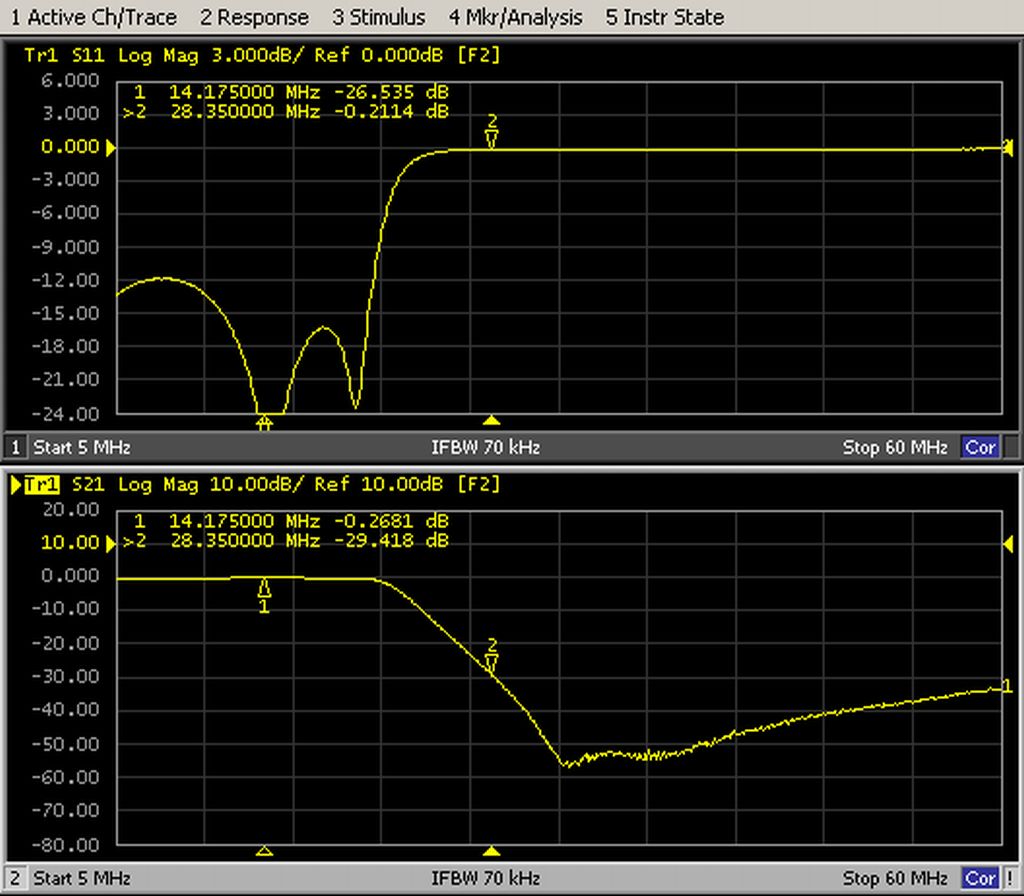The height and width of the screenshot is (896, 1024).
Task: Activate the highlighted Tr1 S21 trace label
Action: click(x=41, y=485)
